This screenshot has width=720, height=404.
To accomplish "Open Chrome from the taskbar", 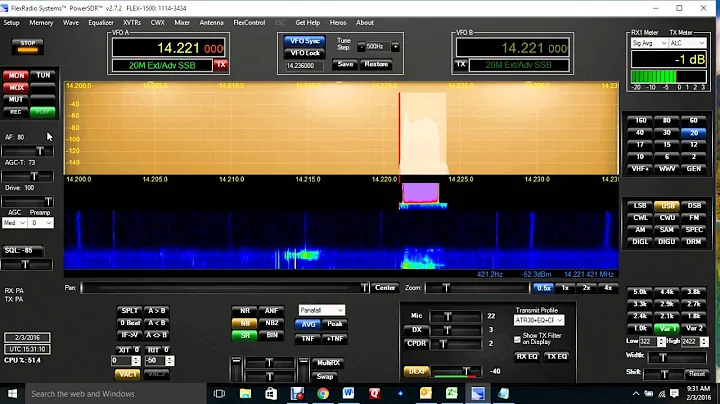I will coord(323,393).
